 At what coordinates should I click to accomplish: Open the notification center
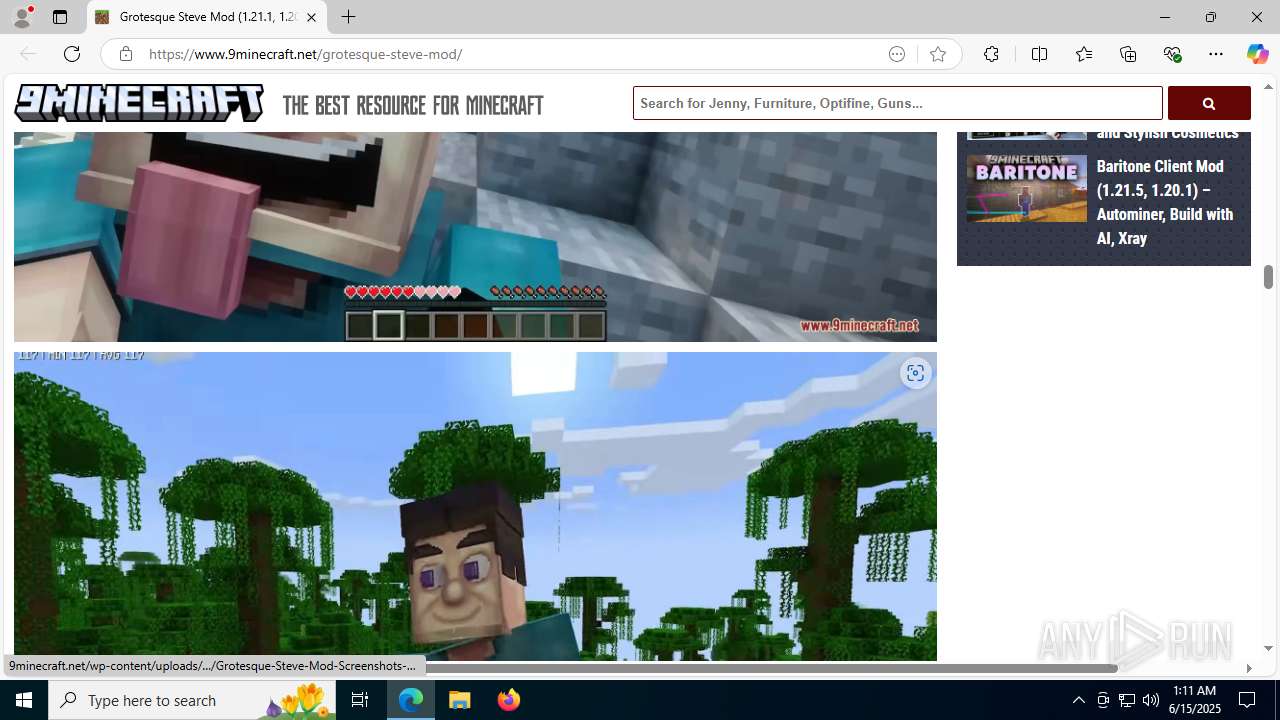[x=1248, y=700]
